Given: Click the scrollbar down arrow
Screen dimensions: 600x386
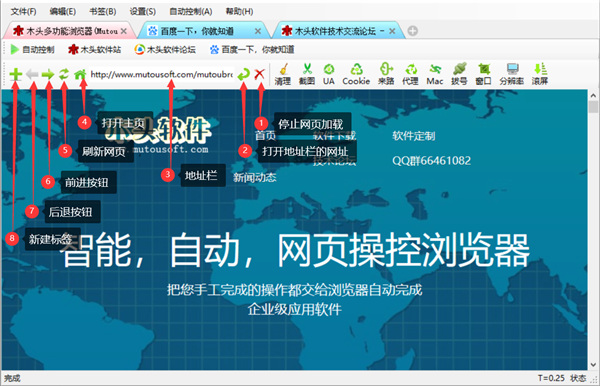Looking at the screenshot, I should (x=593, y=365).
